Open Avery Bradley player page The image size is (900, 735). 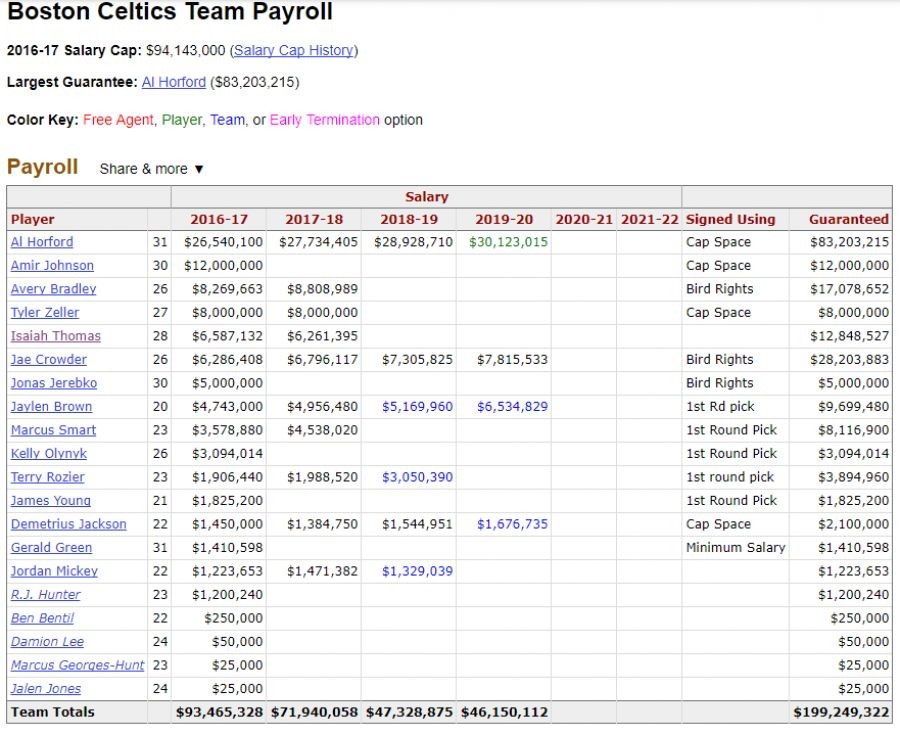point(53,289)
